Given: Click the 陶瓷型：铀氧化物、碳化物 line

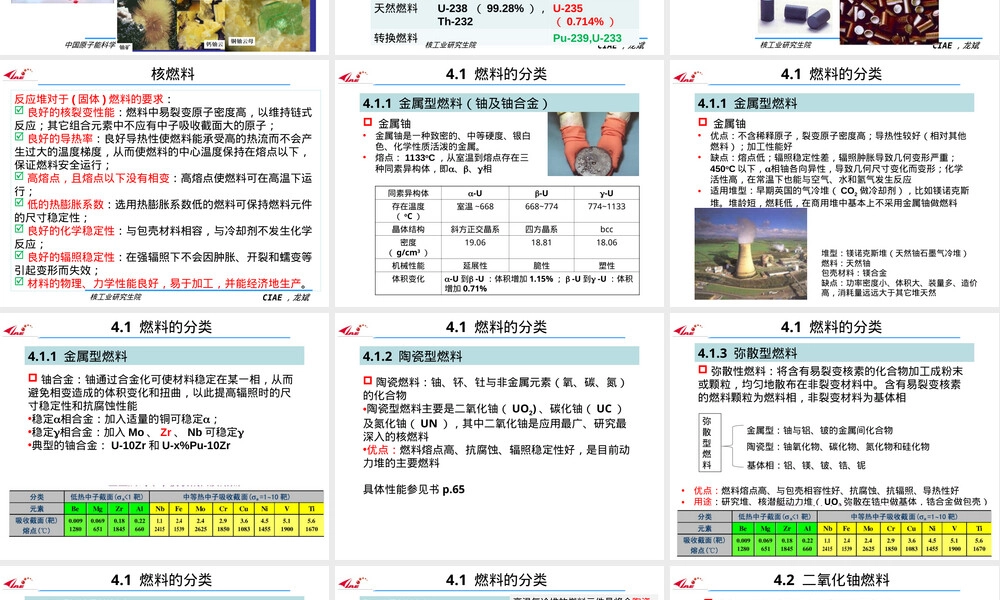Looking at the screenshot, I should (x=838, y=447).
